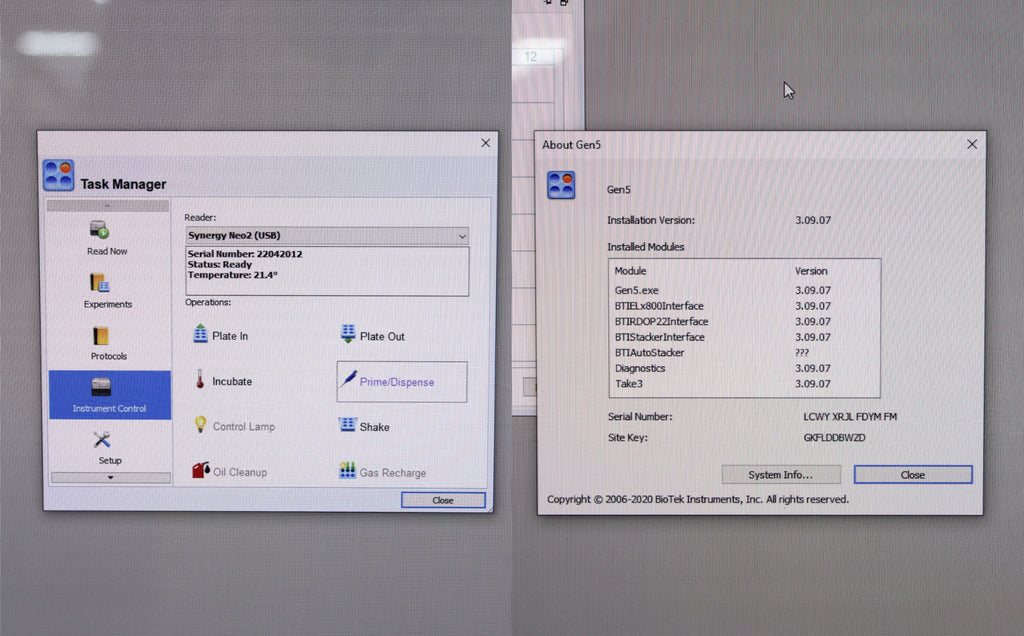Launch the Shake operation
The width and height of the screenshot is (1024, 636).
pos(364,426)
